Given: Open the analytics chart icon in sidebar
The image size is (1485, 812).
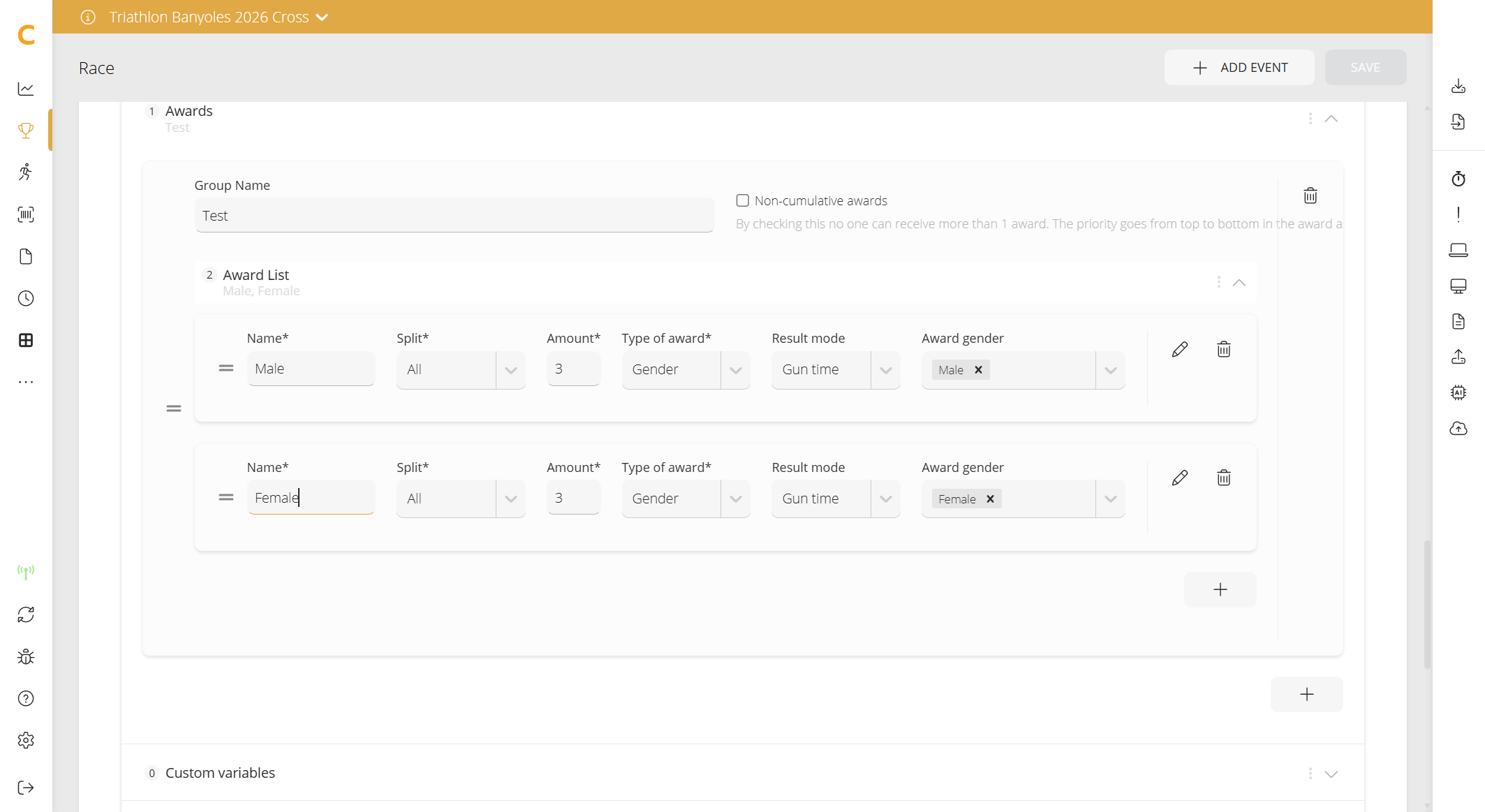Looking at the screenshot, I should pyautogui.click(x=26, y=89).
